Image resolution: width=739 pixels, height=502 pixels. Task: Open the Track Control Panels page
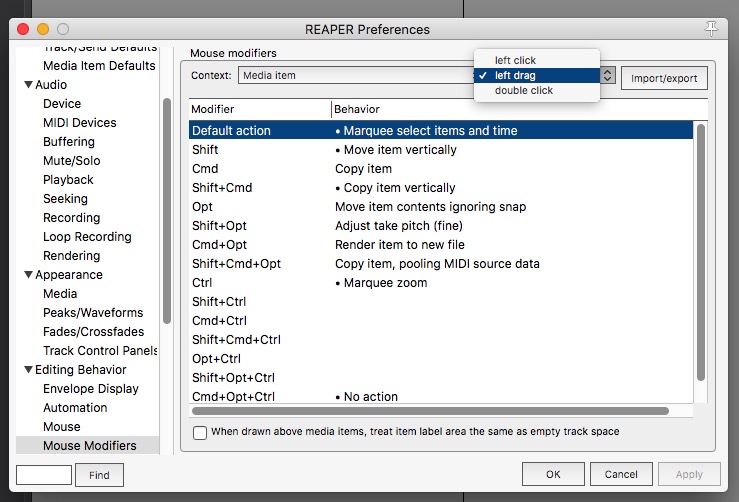click(x=100, y=351)
